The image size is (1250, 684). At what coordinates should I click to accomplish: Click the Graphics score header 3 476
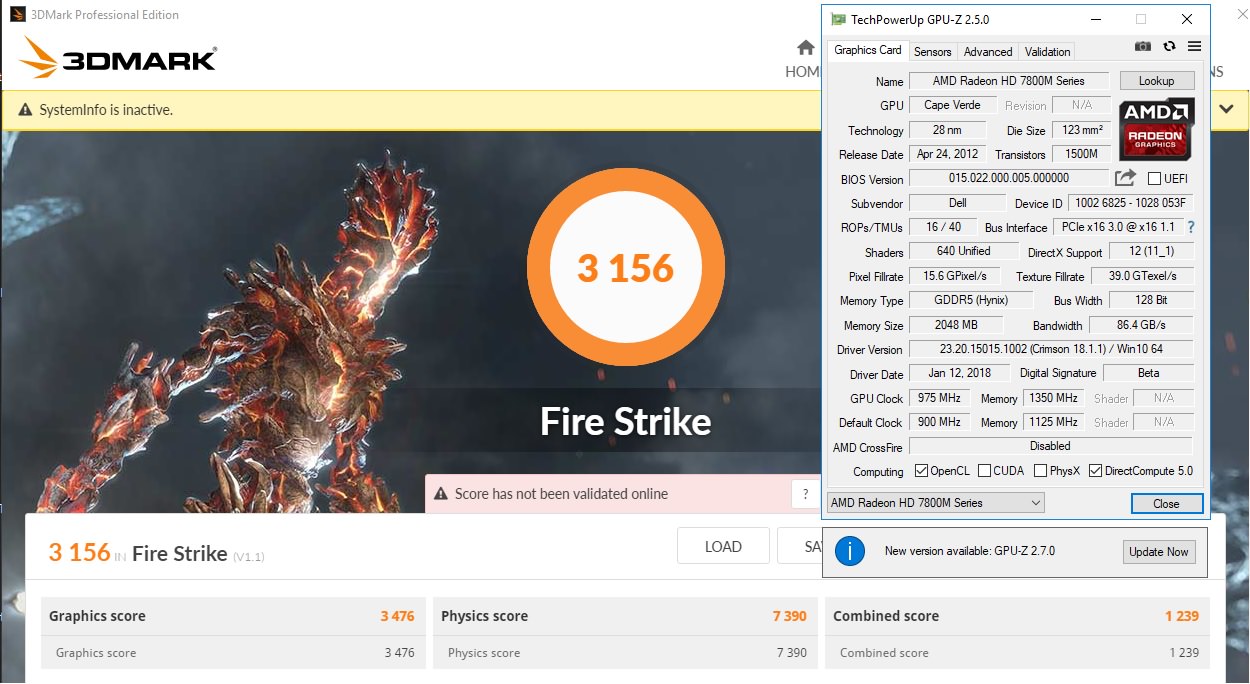click(397, 616)
